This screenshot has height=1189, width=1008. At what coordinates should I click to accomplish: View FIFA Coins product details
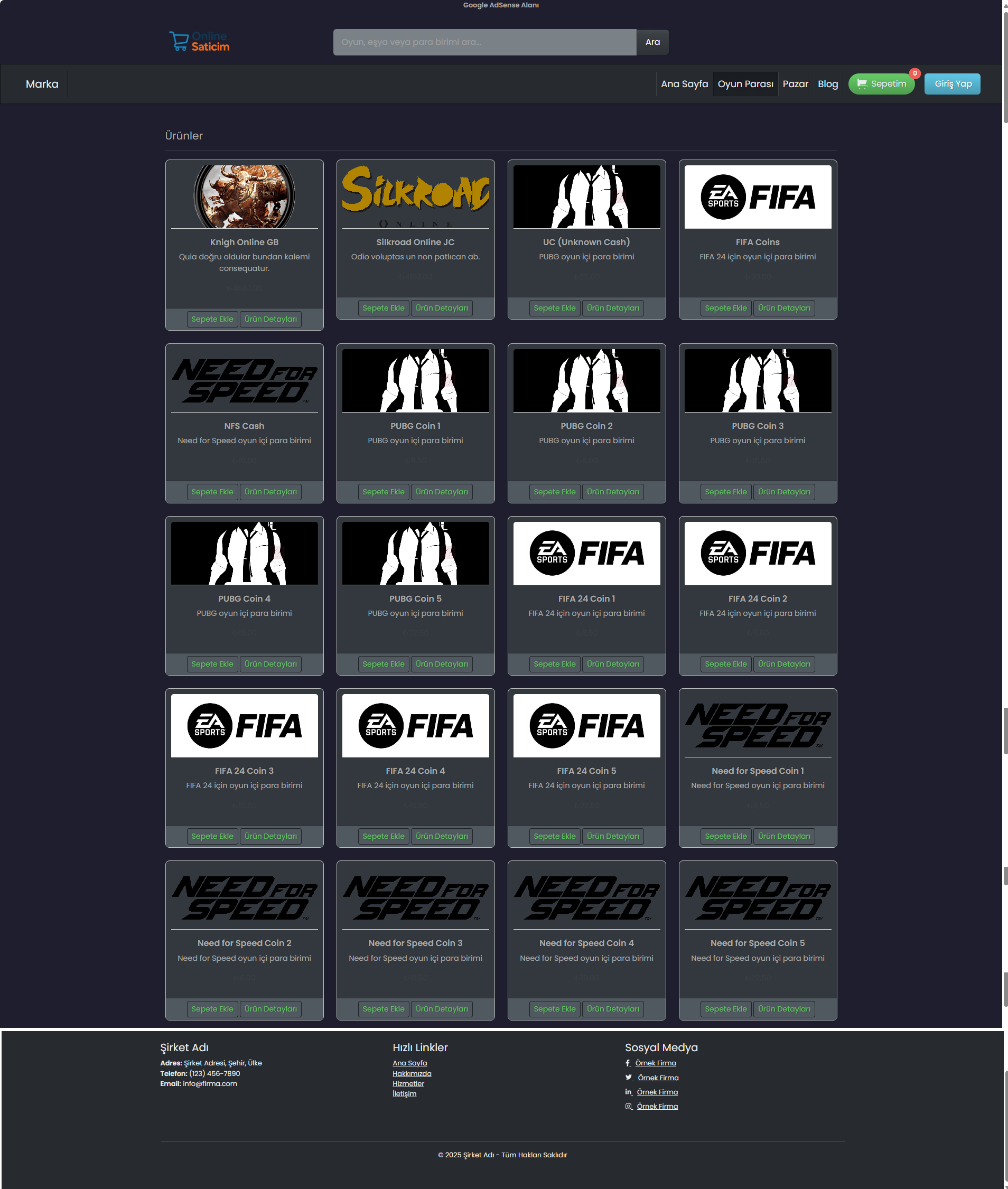pos(784,308)
